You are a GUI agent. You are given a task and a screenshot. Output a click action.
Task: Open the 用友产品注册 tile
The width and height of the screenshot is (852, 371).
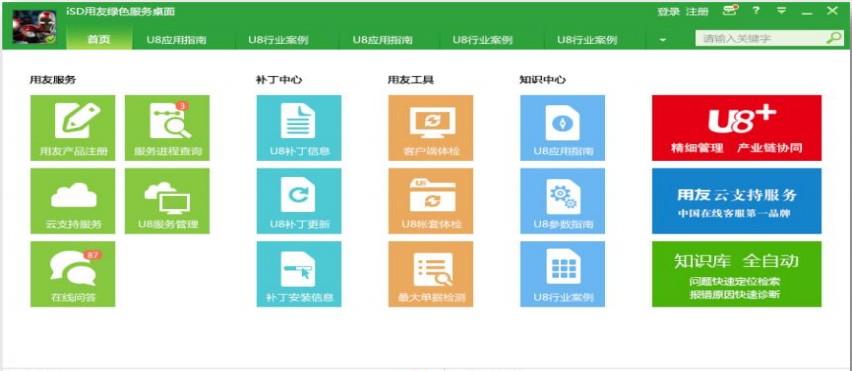pos(73,128)
